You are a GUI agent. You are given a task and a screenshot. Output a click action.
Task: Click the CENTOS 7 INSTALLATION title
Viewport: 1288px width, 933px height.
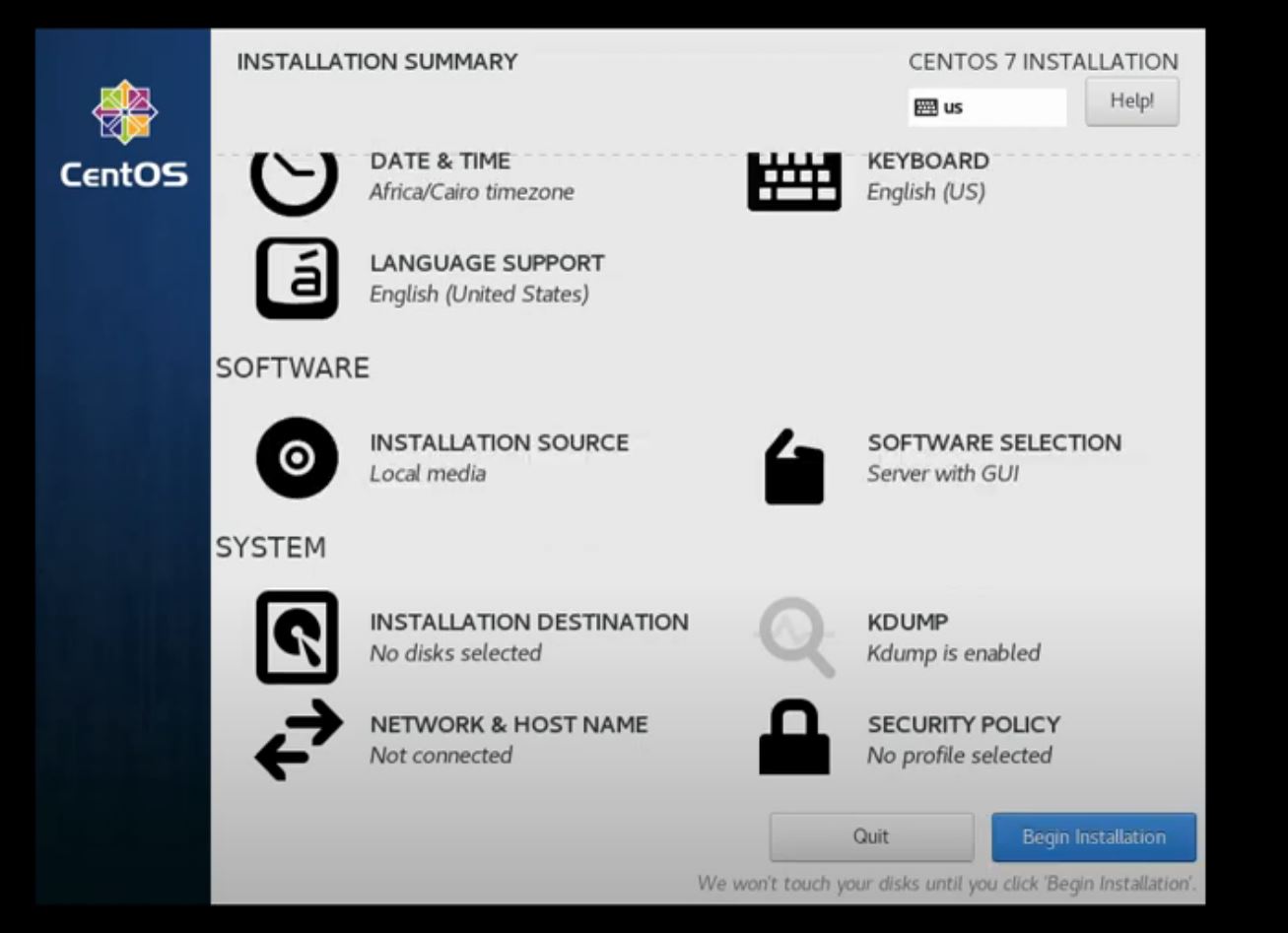click(1044, 62)
